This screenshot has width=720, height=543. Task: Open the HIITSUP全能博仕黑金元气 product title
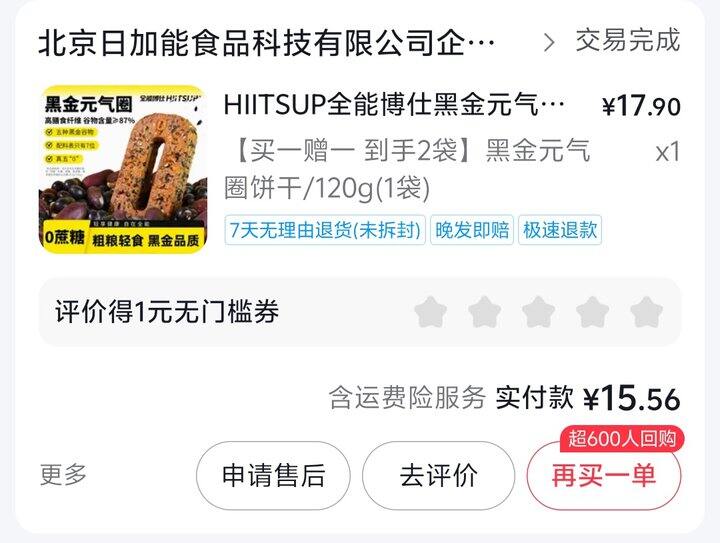394,105
